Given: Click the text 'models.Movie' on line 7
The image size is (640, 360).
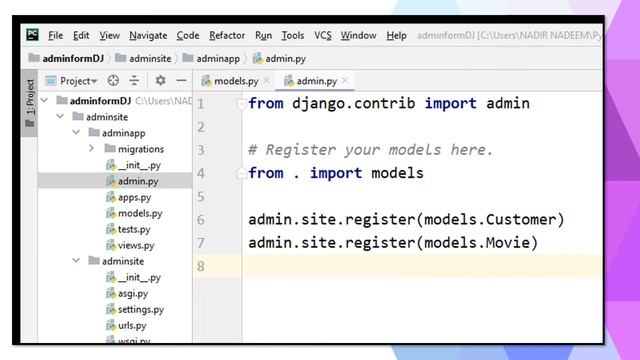Looking at the screenshot, I should point(477,243).
